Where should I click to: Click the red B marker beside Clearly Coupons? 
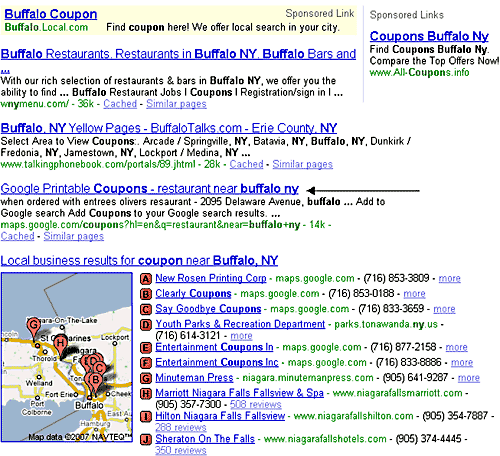click(x=146, y=294)
